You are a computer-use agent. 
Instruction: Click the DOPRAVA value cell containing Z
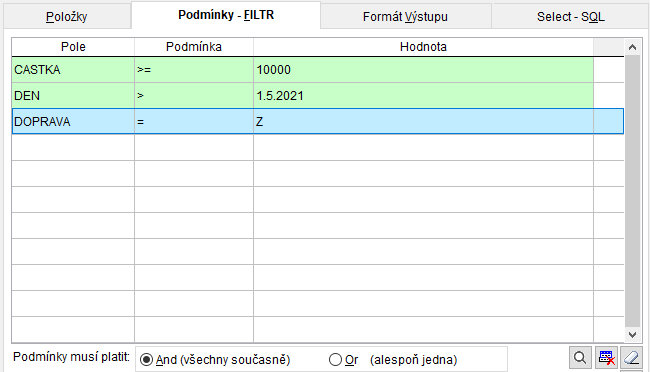click(423, 122)
